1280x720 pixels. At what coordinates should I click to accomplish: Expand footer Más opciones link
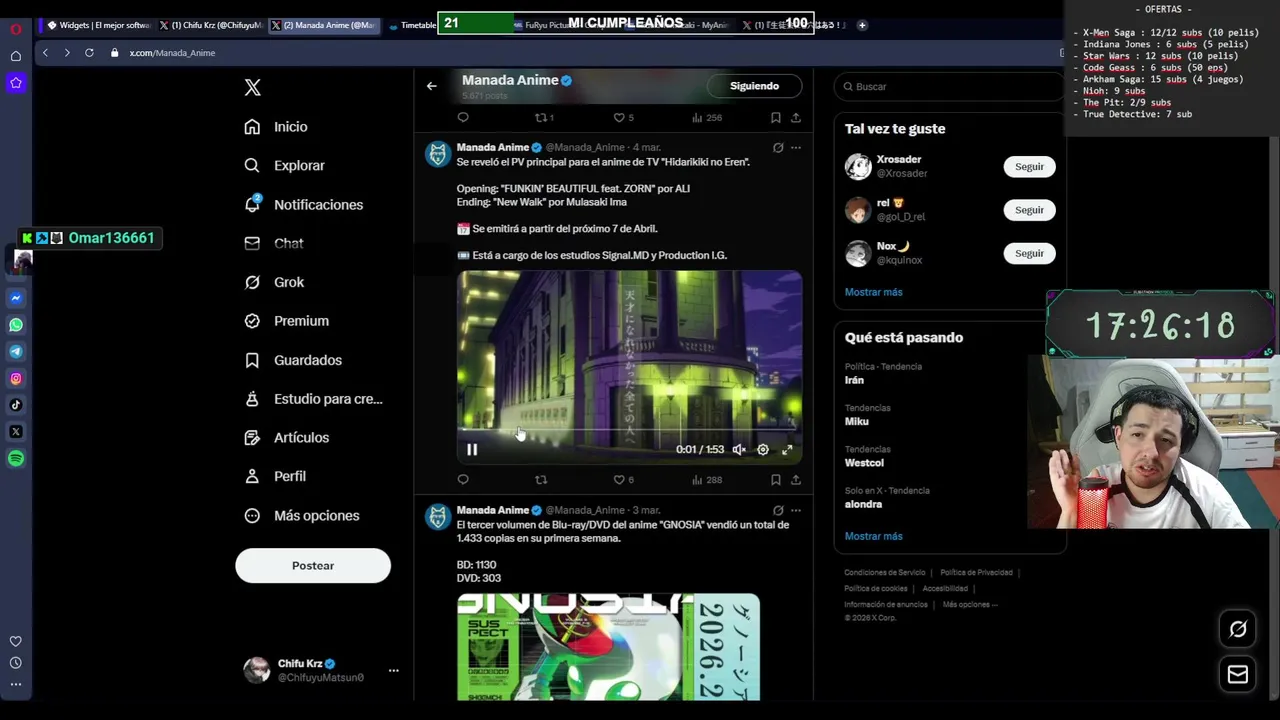970,605
